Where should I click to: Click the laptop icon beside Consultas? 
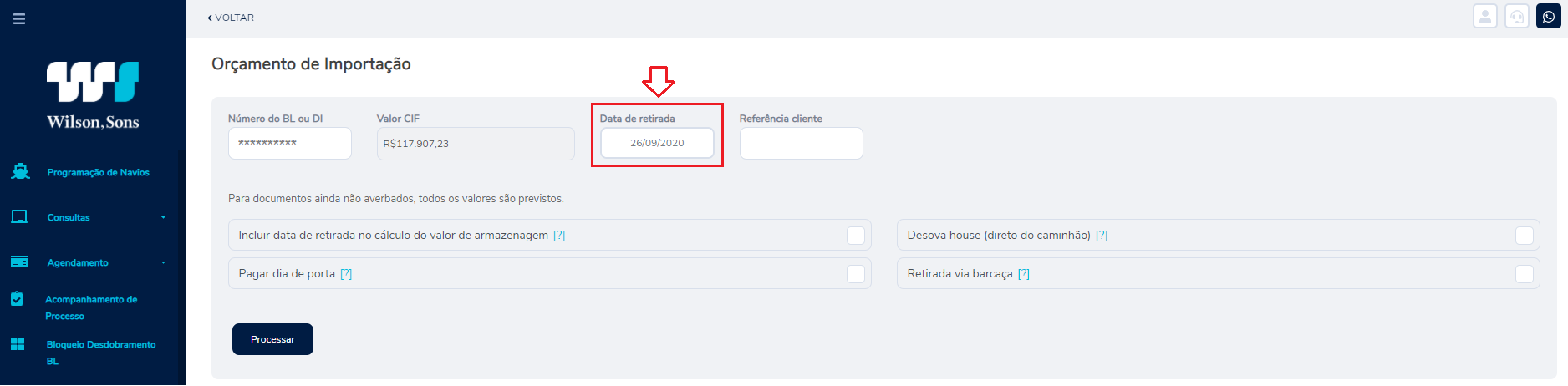click(x=19, y=216)
